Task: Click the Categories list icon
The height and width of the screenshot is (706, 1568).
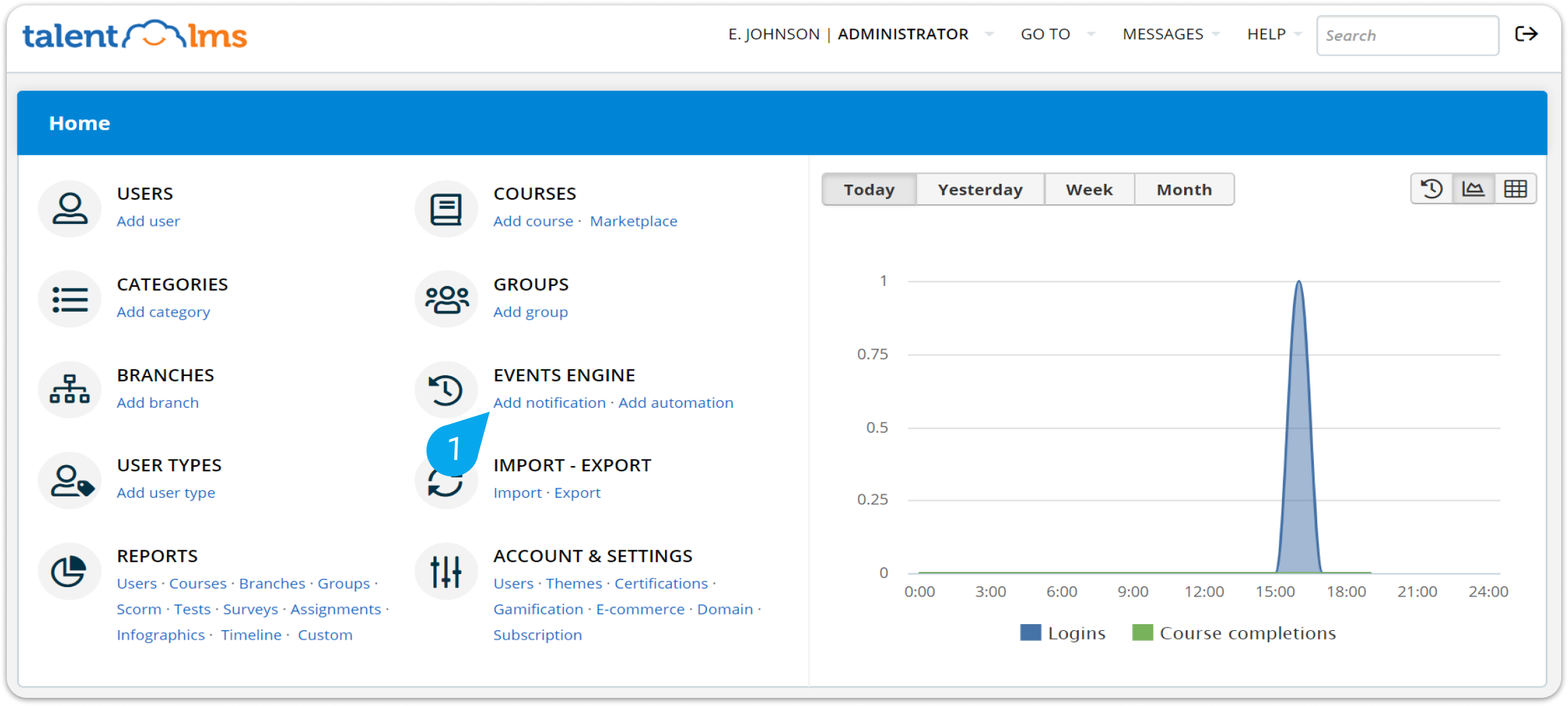Action: 70,299
